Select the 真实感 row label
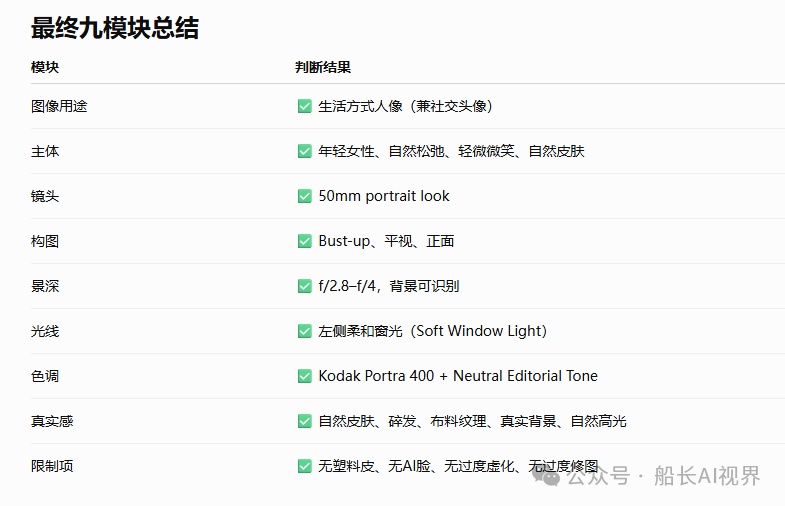This screenshot has width=785, height=506. pos(52,421)
